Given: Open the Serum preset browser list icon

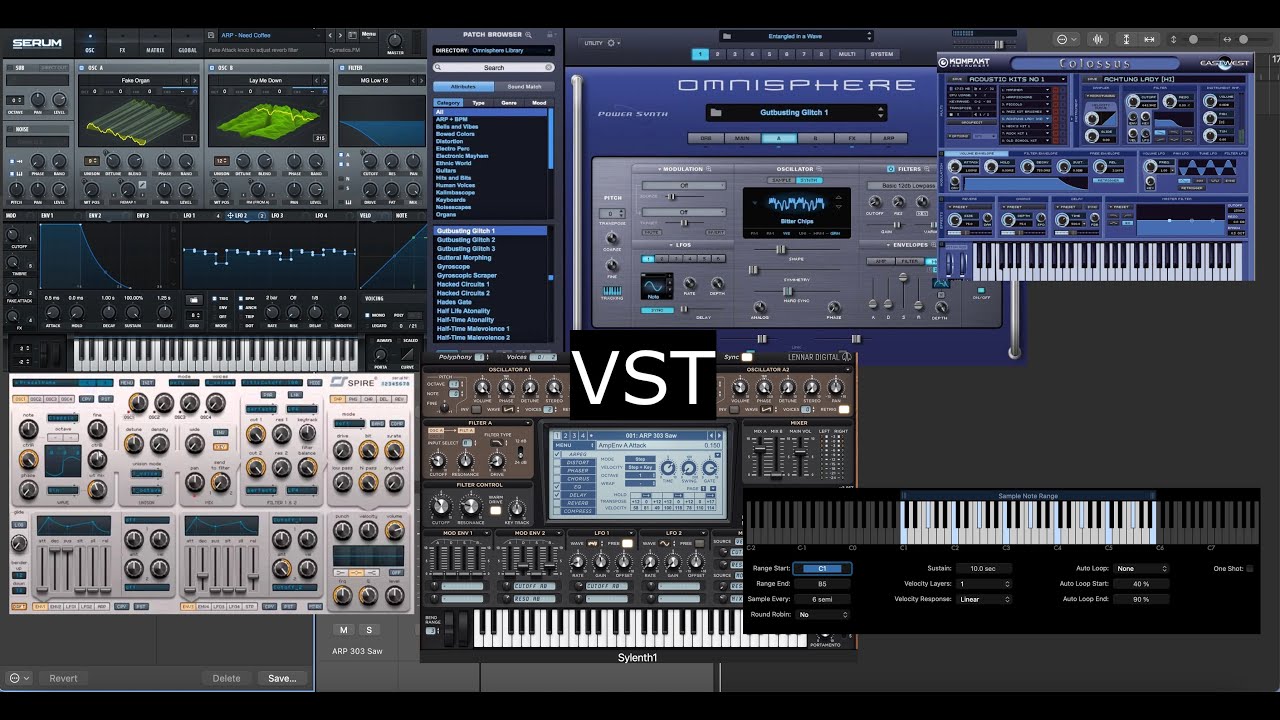Looking at the screenshot, I should pyautogui.click(x=352, y=35).
